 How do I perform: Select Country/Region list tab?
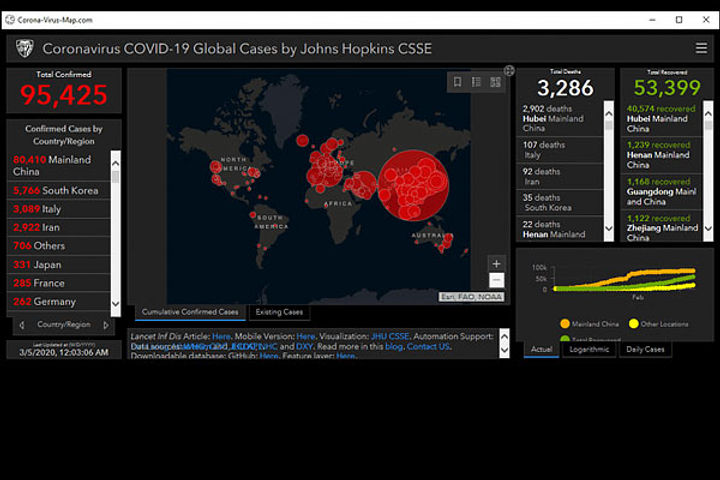tap(64, 325)
